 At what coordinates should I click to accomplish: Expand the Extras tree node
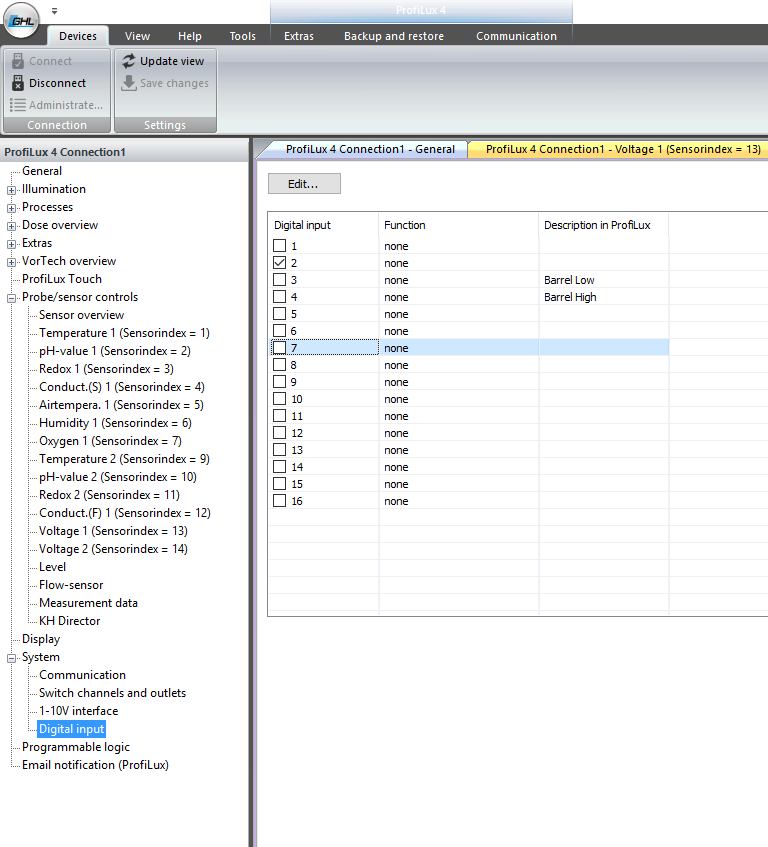11,244
